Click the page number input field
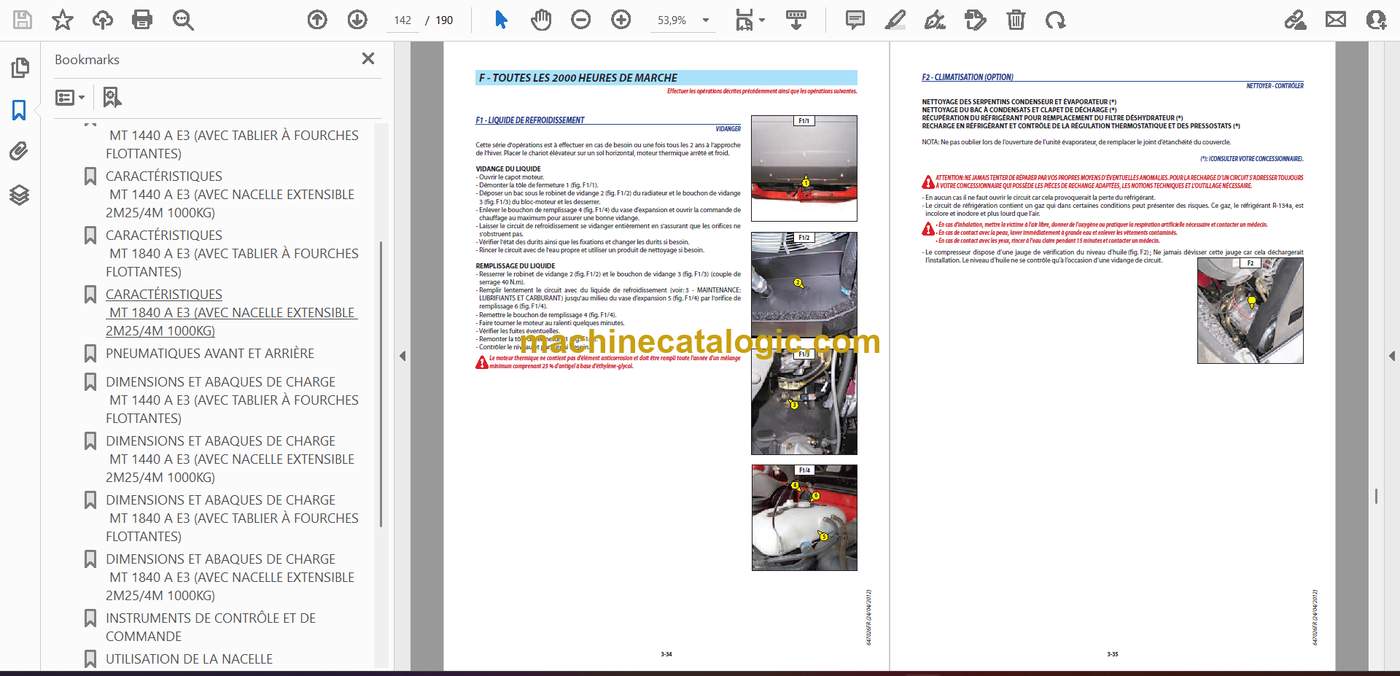This screenshot has width=1400, height=676. (403, 19)
